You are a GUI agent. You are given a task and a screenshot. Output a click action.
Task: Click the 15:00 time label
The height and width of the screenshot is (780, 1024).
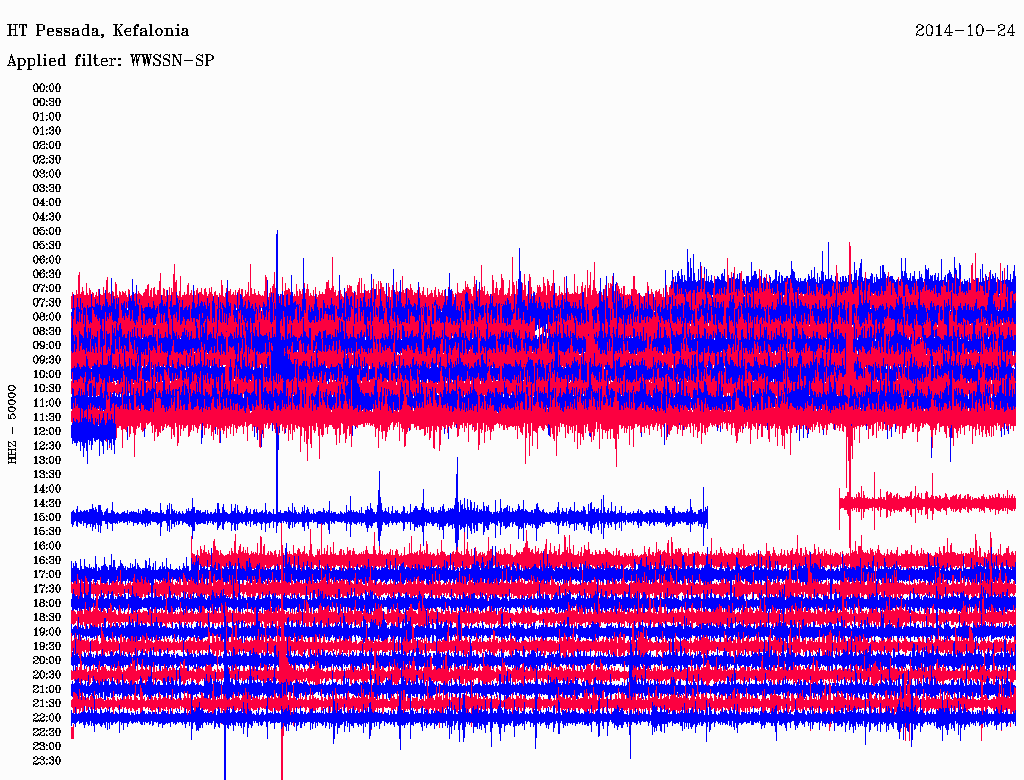(x=47, y=517)
